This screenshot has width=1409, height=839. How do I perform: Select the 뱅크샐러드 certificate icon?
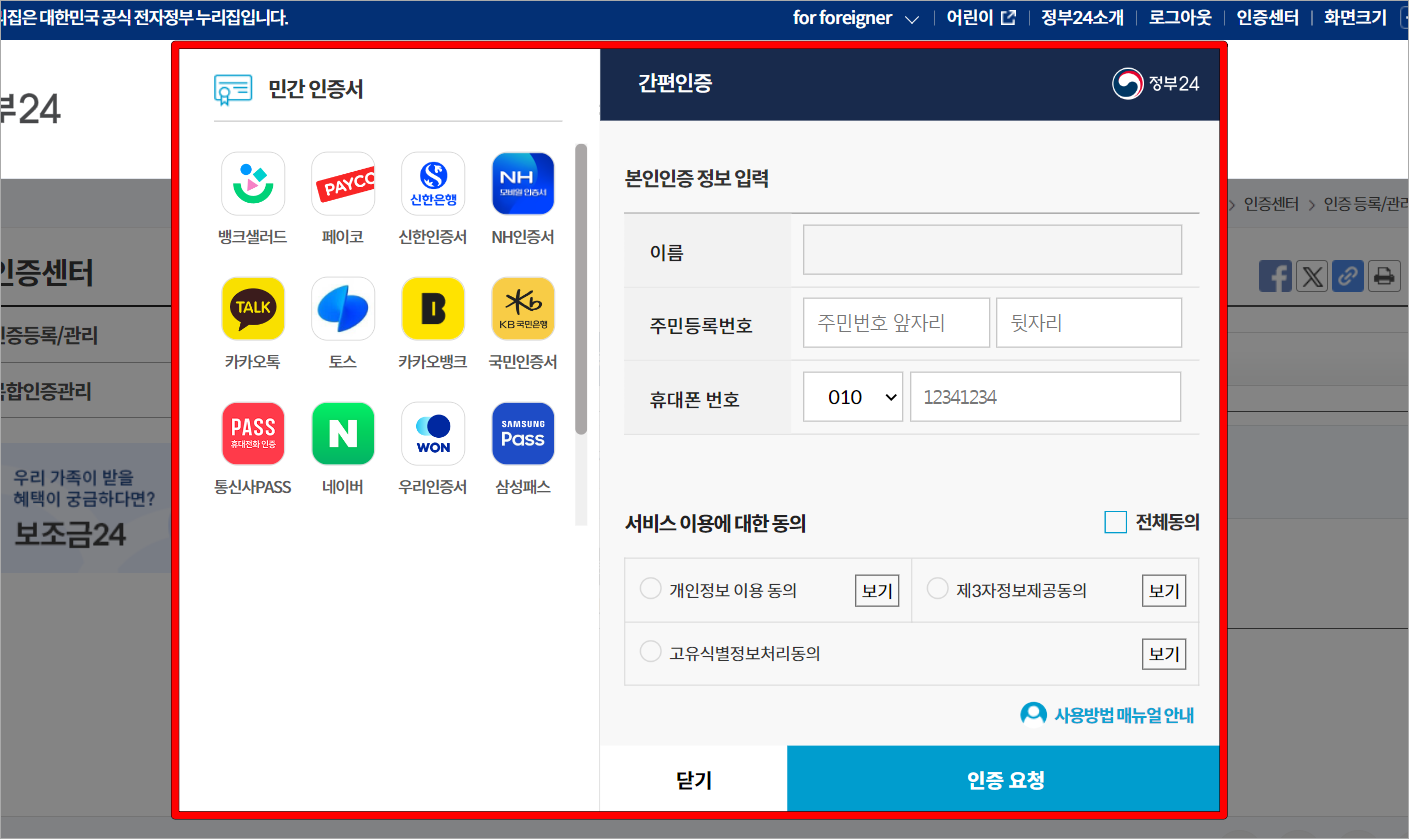pos(253,184)
